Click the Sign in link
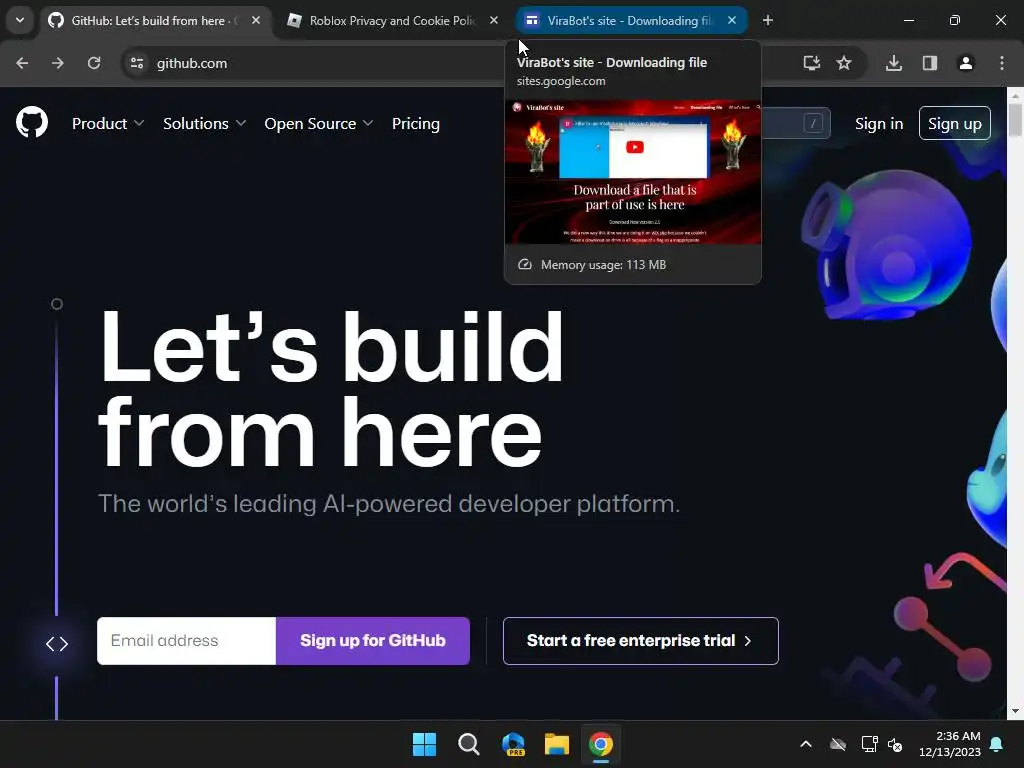 click(879, 123)
